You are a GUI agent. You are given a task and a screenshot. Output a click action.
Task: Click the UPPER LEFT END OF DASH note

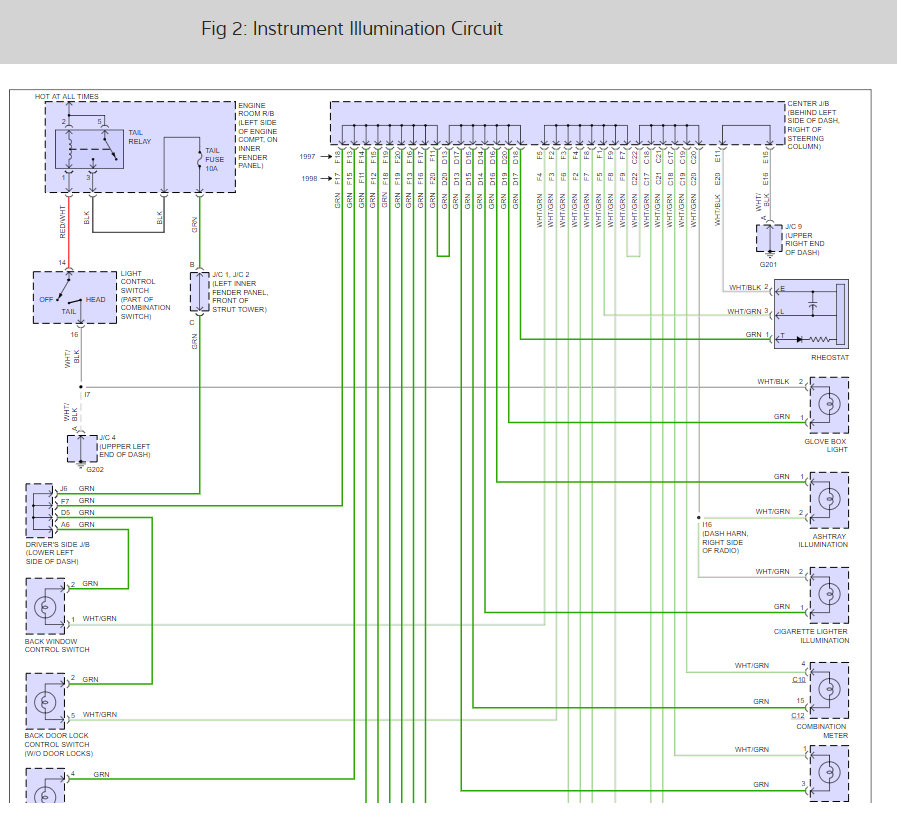click(x=125, y=450)
